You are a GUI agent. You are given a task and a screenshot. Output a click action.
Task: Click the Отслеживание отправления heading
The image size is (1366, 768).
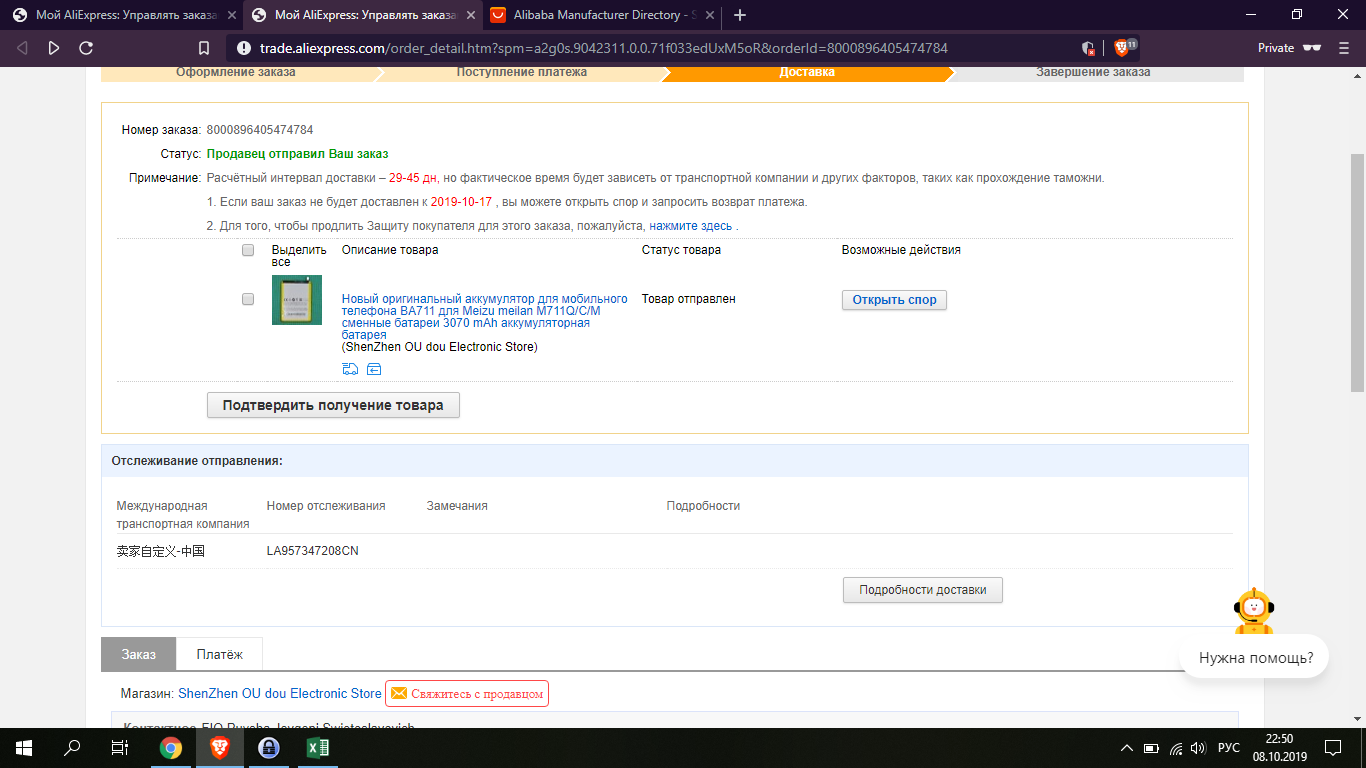coord(197,461)
